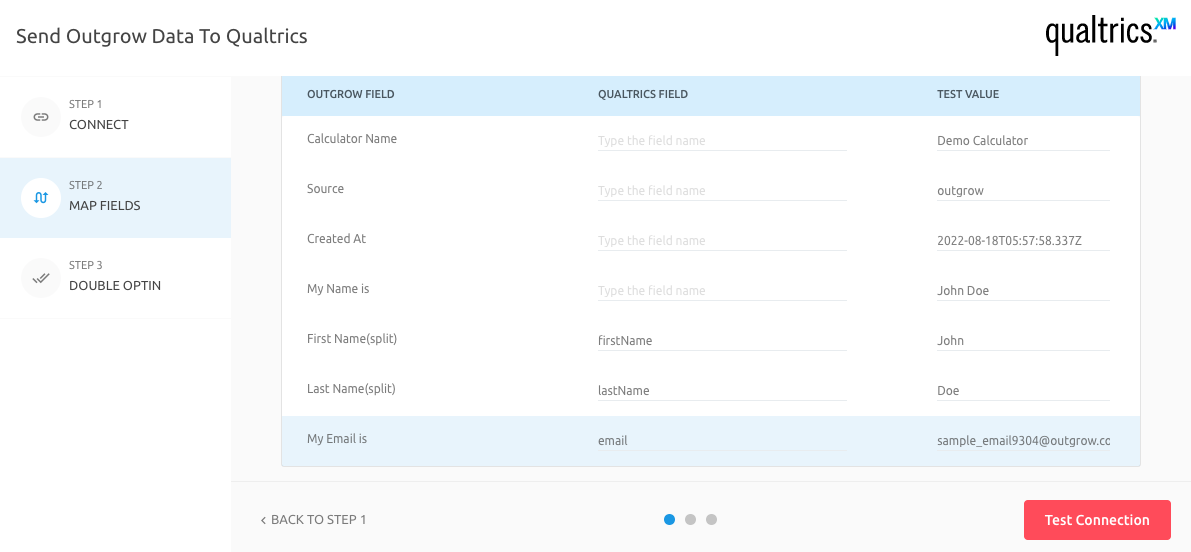Click the First Name(split) row label
Screen dimensions: 1191x552
[x=352, y=339]
